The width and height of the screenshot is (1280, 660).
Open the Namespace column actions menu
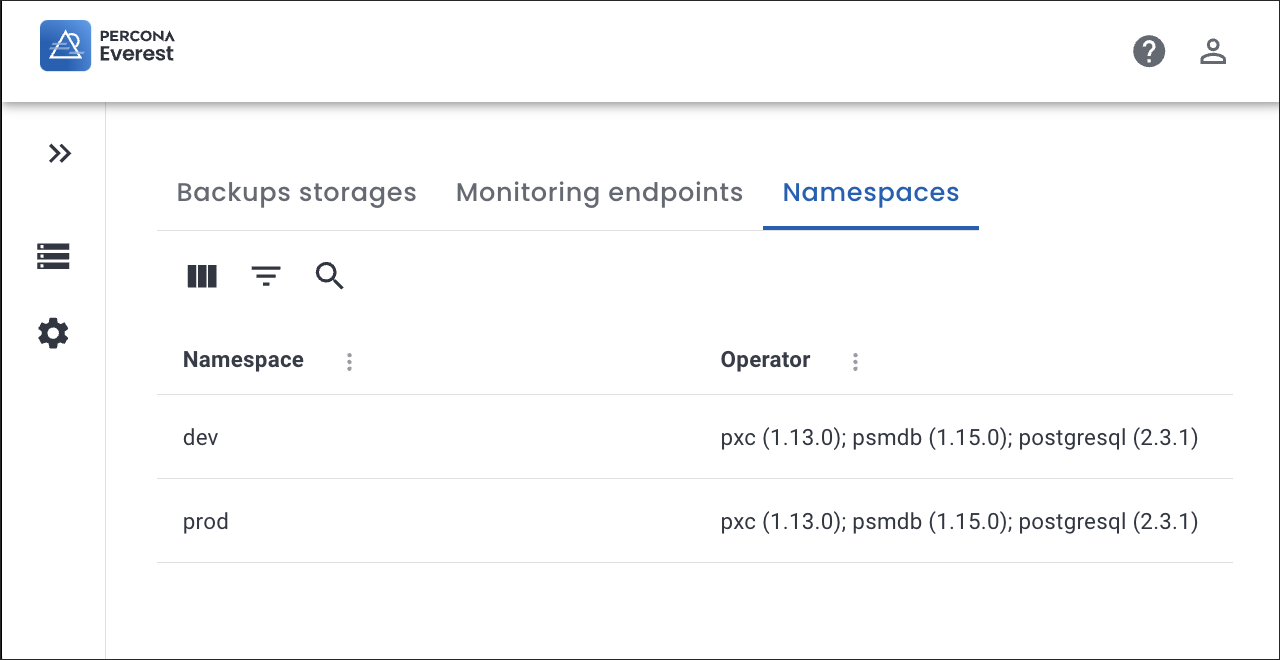[349, 361]
